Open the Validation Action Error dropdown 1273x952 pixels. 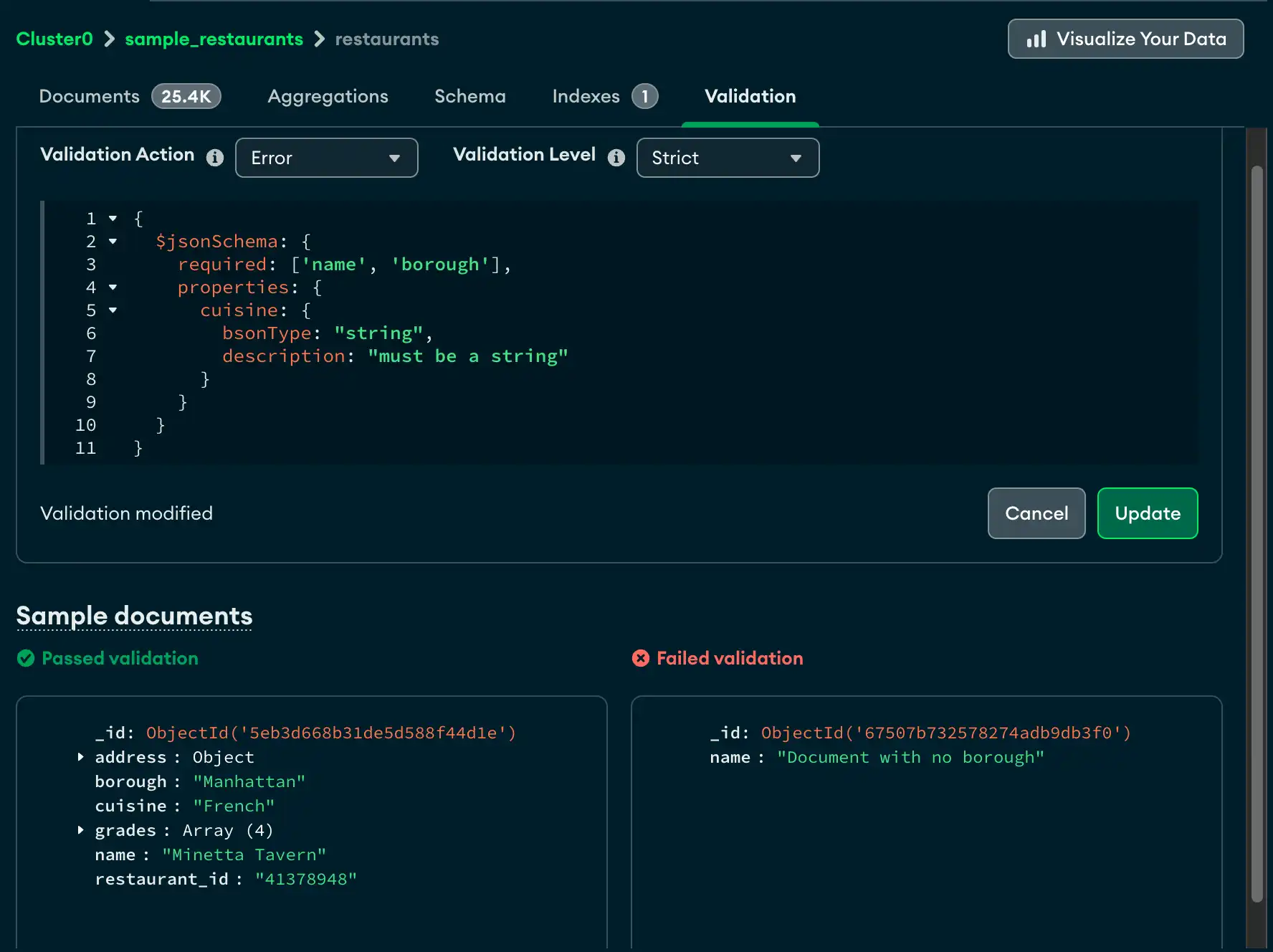(x=326, y=158)
